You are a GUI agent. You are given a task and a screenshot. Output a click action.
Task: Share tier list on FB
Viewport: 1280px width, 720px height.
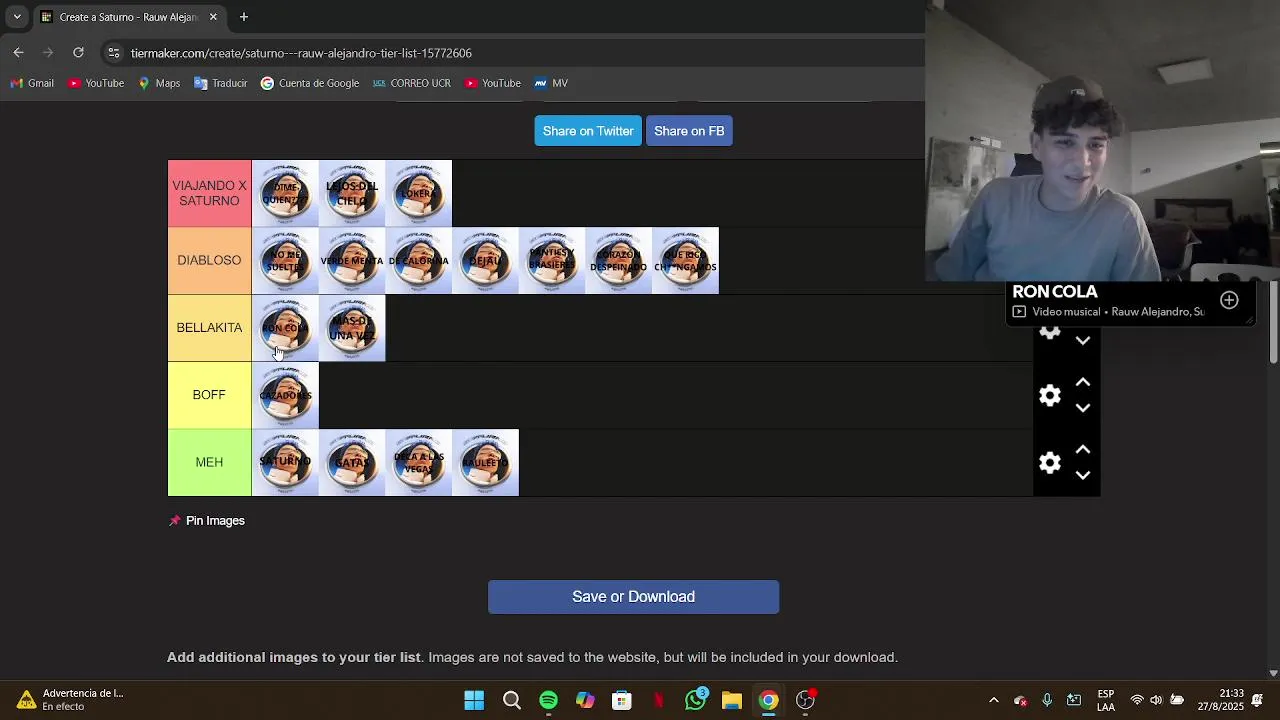[689, 131]
